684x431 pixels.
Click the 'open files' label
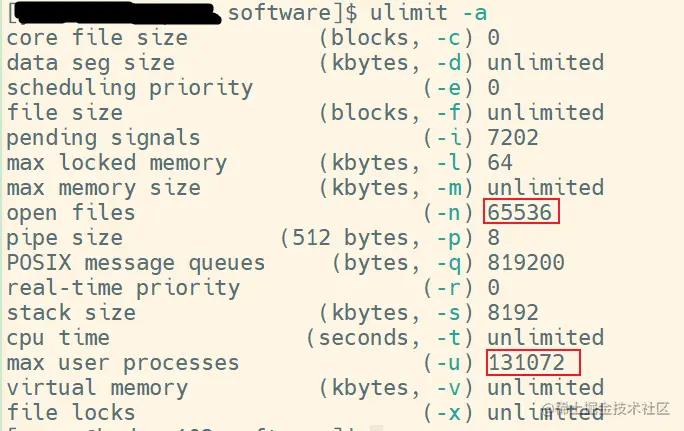click(71, 213)
